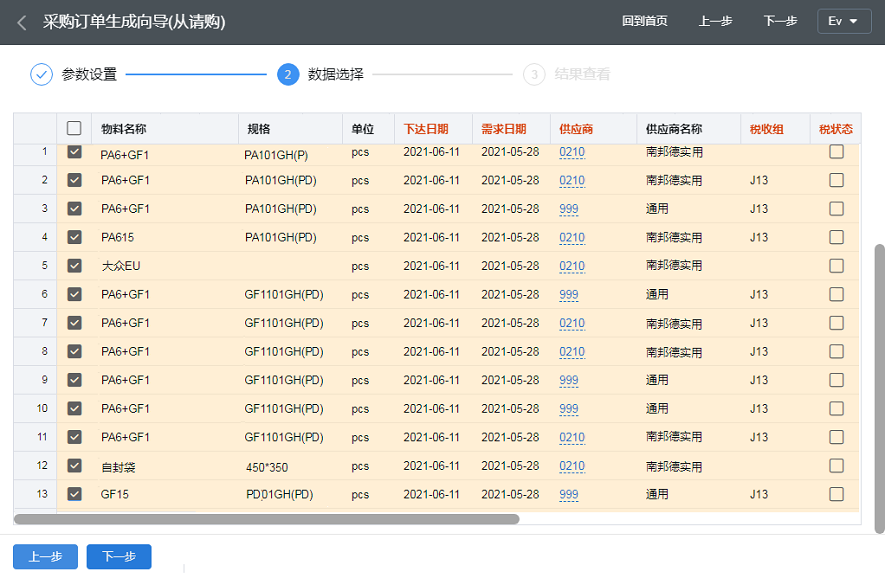The image size is (885, 578).
Task: Click 上一步 in top header bar
Action: [715, 22]
